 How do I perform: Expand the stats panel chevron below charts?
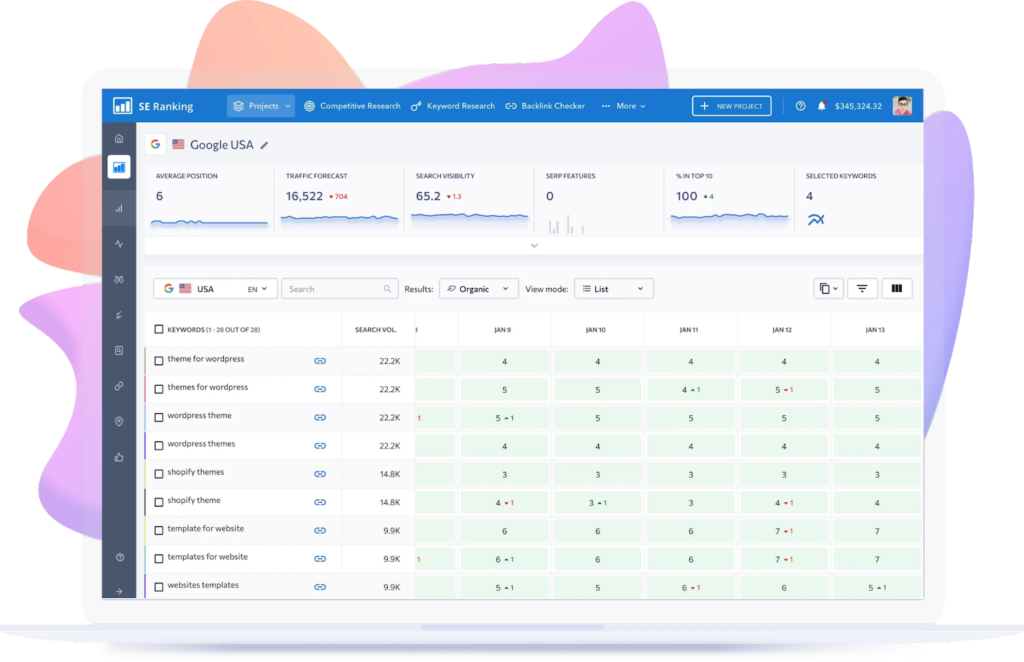(x=534, y=245)
